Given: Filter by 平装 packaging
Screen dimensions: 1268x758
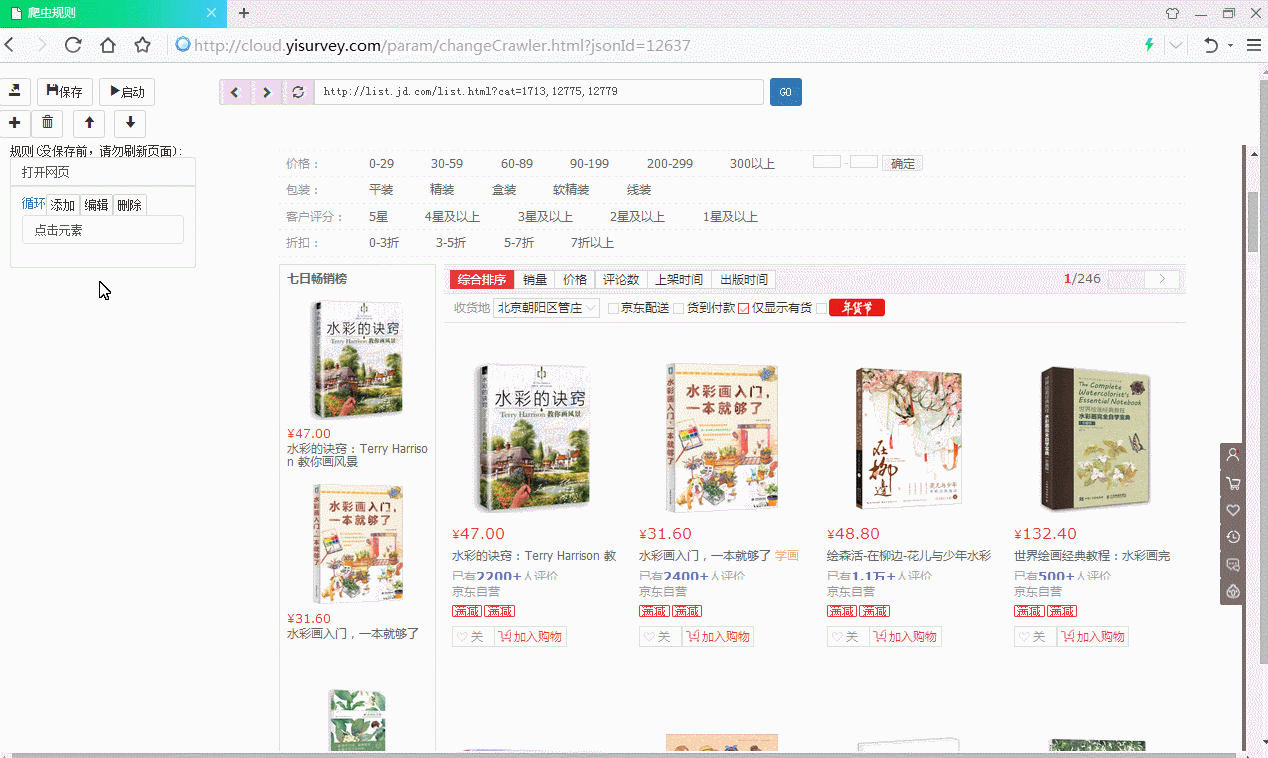Looking at the screenshot, I should pos(381,190).
